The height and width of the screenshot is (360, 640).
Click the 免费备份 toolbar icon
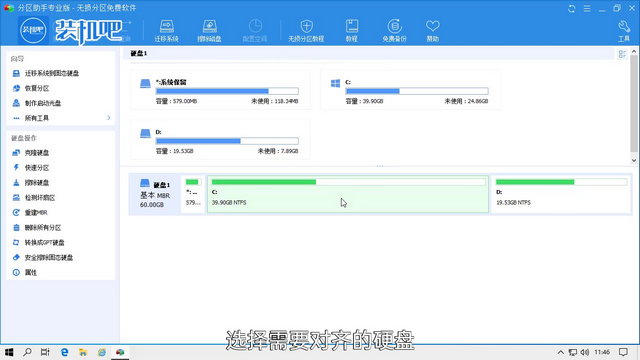coord(394,31)
